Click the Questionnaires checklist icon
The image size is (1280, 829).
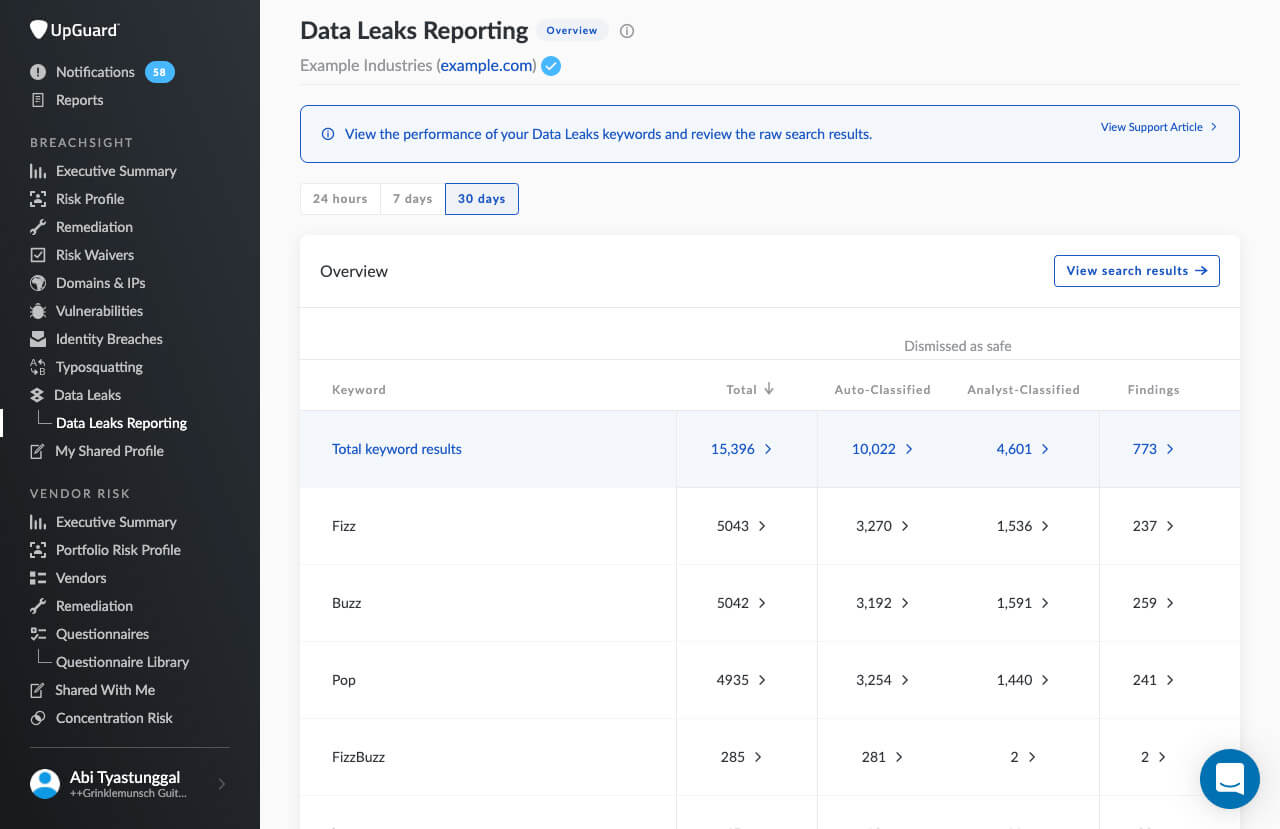pyautogui.click(x=38, y=634)
